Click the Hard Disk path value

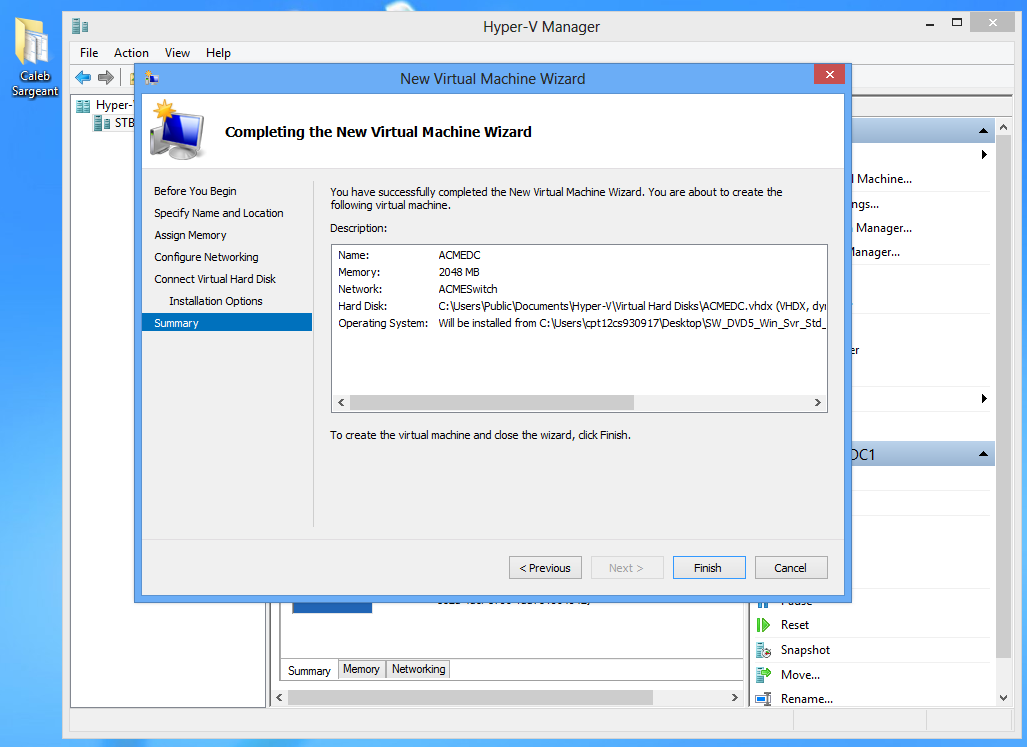632,306
